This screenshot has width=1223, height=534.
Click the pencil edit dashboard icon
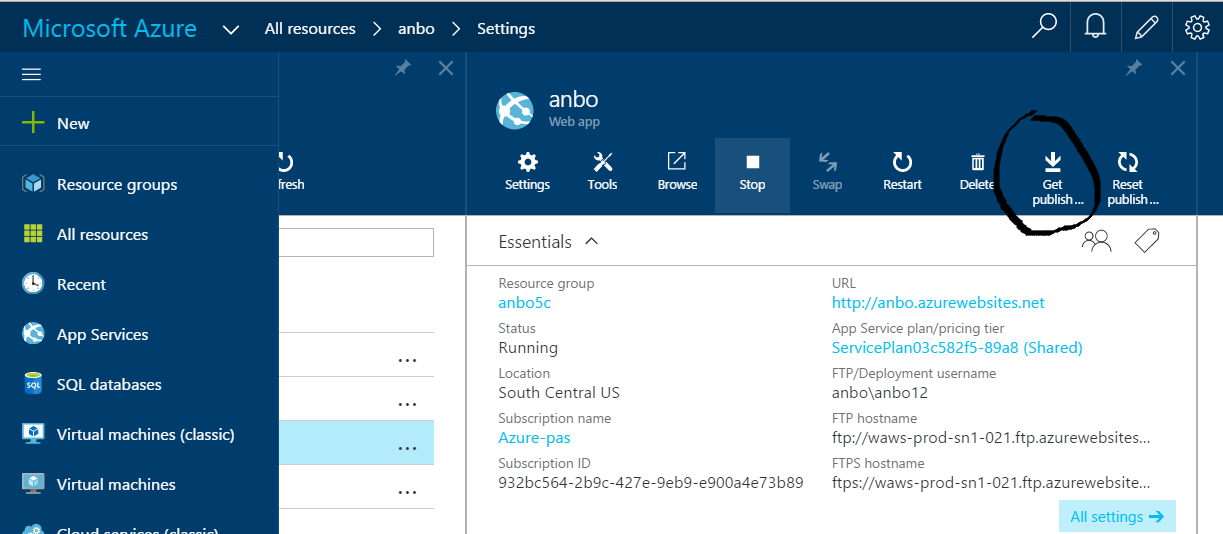tap(1146, 28)
